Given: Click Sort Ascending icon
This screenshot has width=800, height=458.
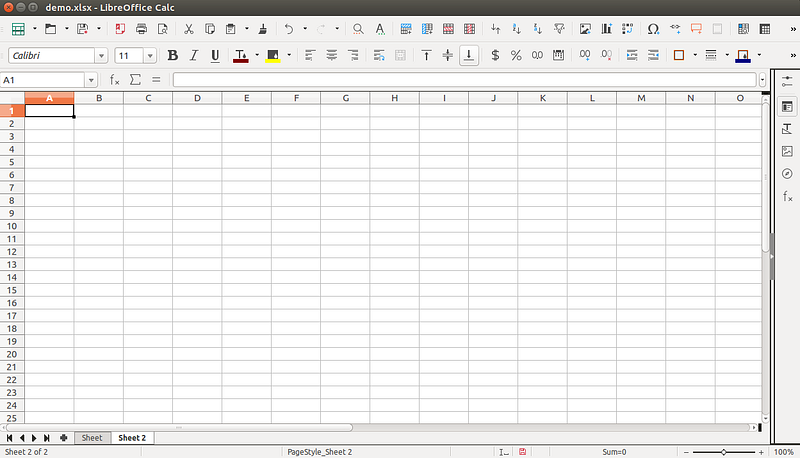Looking at the screenshot, I should [516, 29].
